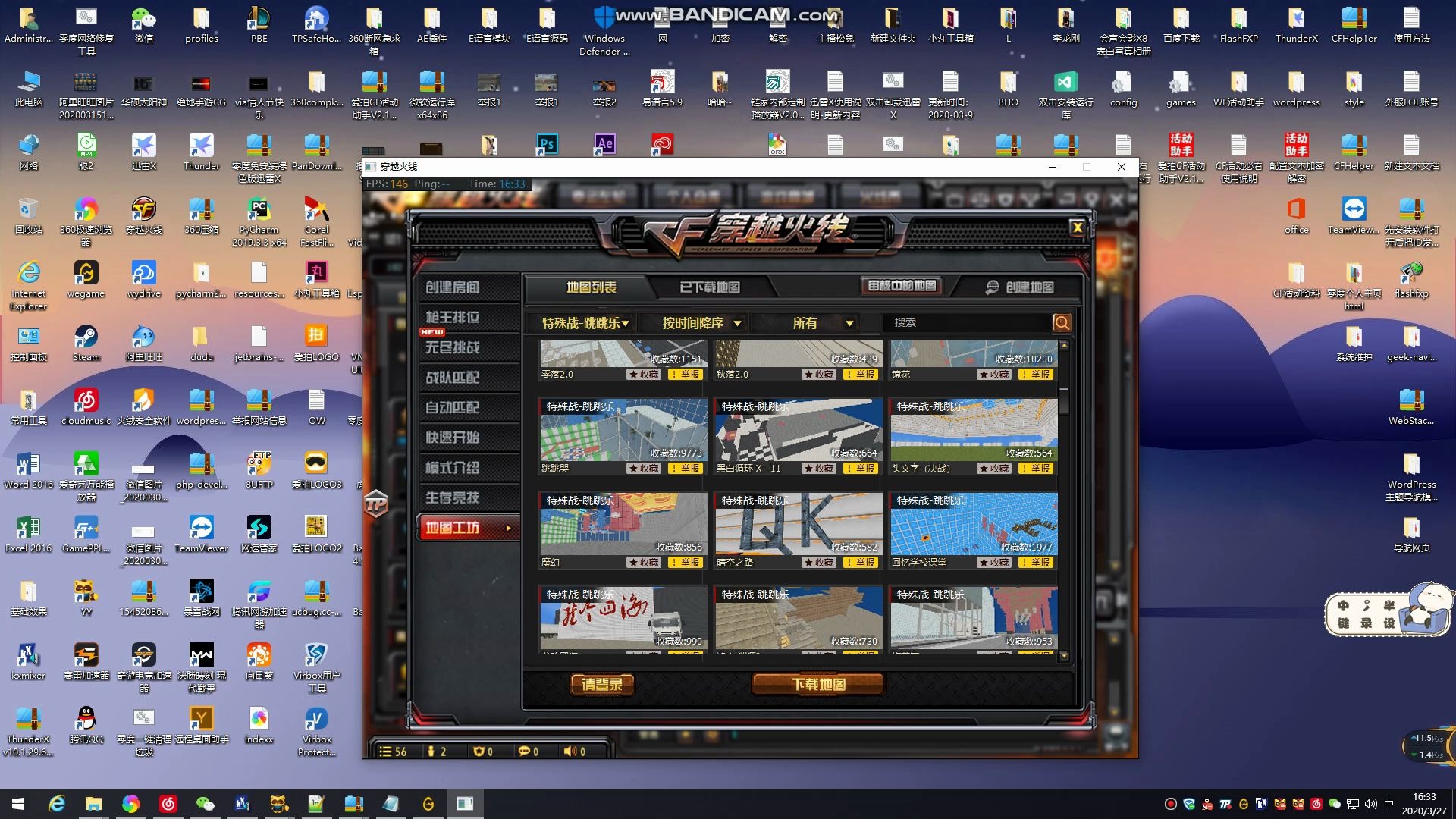This screenshot has width=1456, height=819.
Task: Report the 魔幻 map with 举报 button
Action: click(685, 563)
